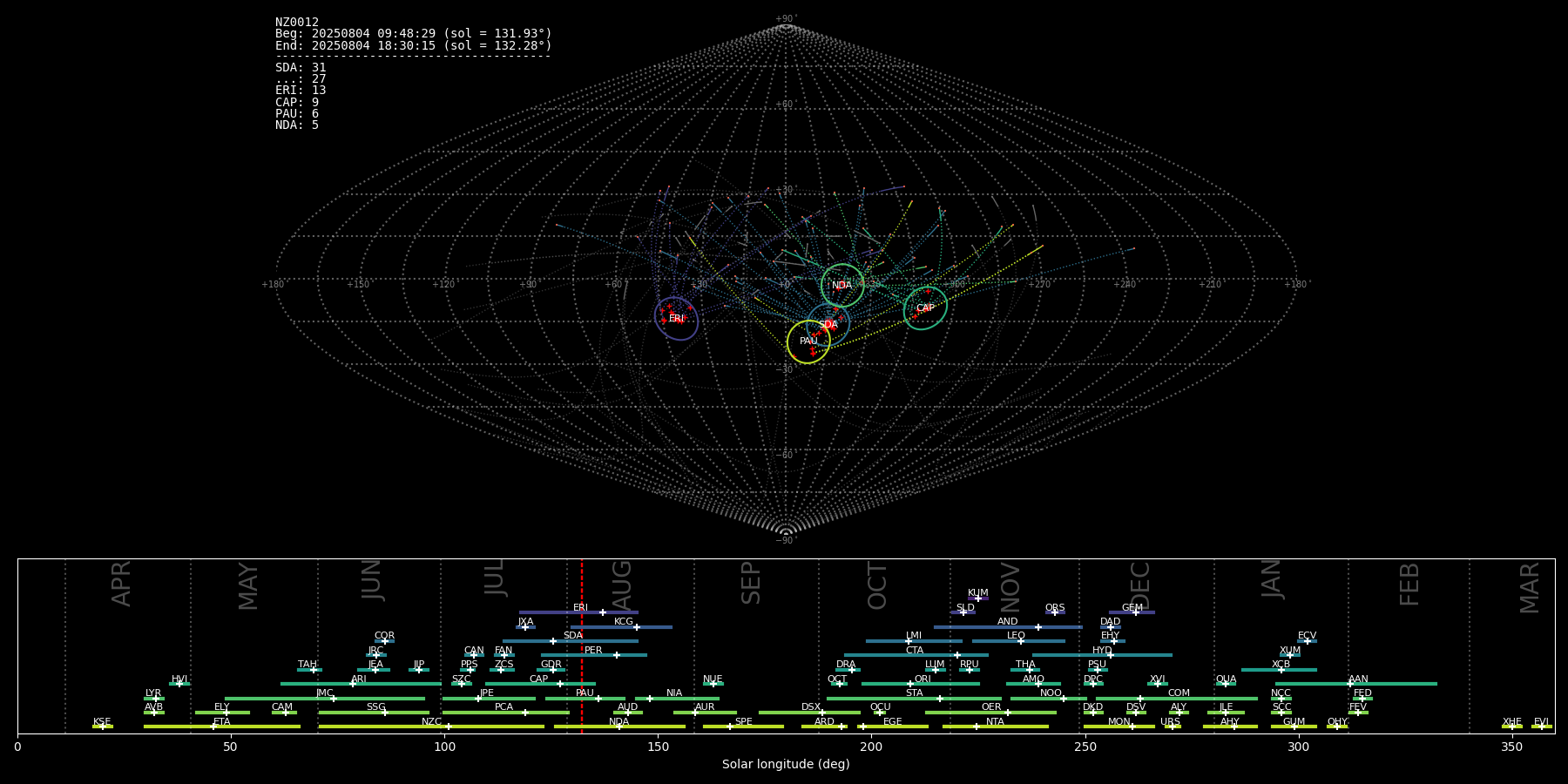Click the 'ERI: 13' count in legend
1568x784 pixels.
click(301, 91)
